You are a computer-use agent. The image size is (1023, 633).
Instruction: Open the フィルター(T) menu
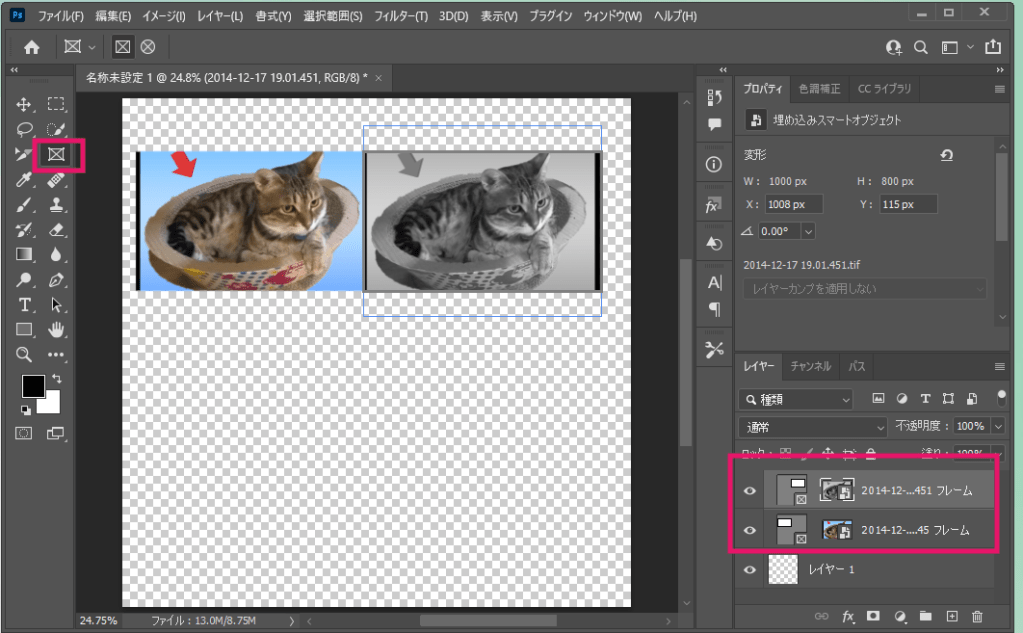click(x=400, y=17)
